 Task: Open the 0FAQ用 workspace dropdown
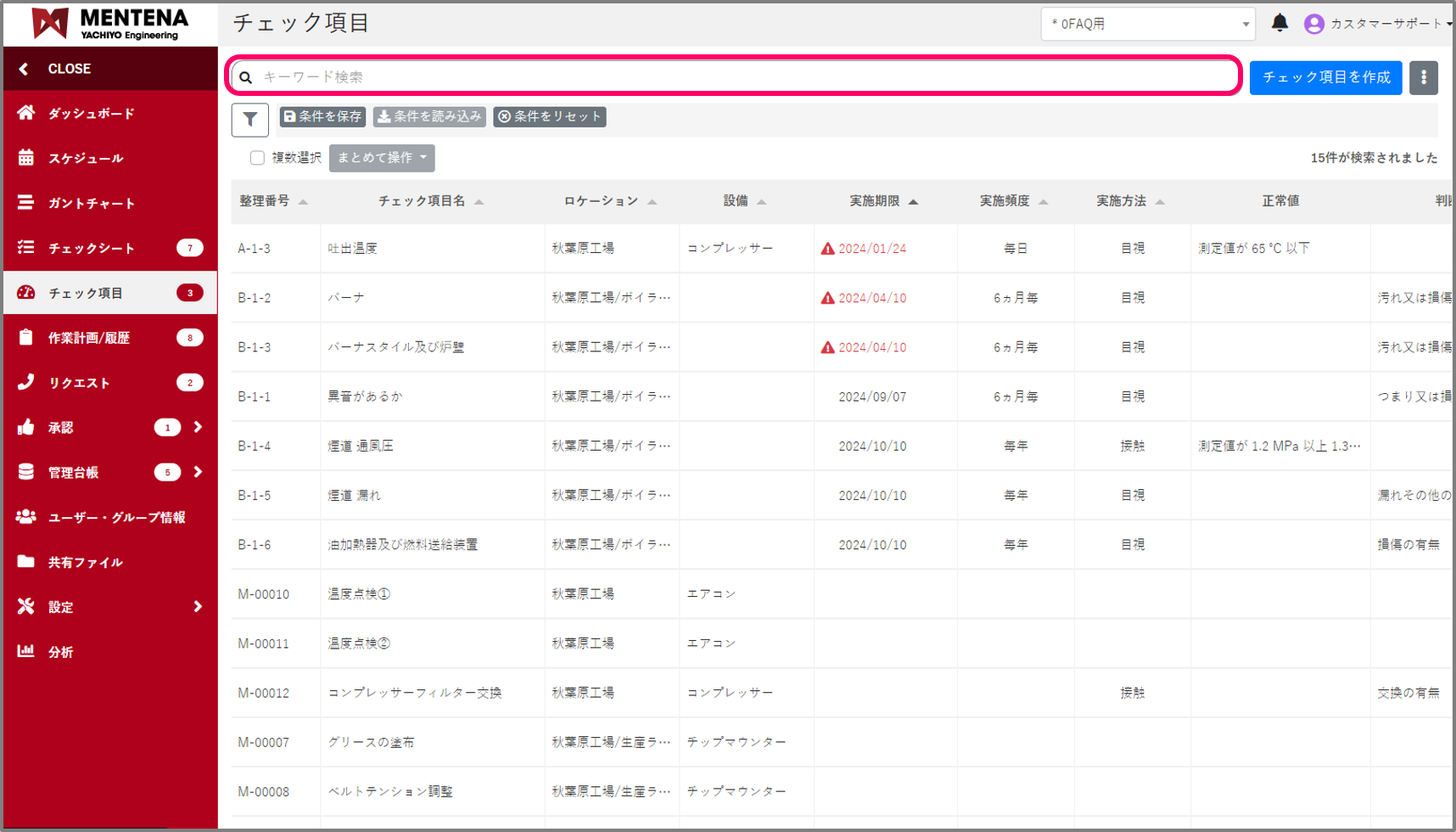pyautogui.click(x=1148, y=24)
